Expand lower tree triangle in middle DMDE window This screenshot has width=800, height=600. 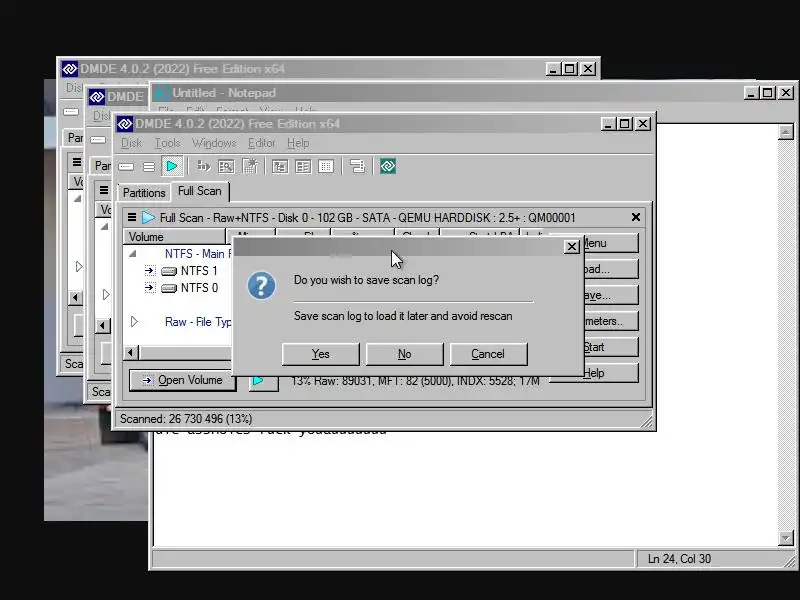click(106, 294)
